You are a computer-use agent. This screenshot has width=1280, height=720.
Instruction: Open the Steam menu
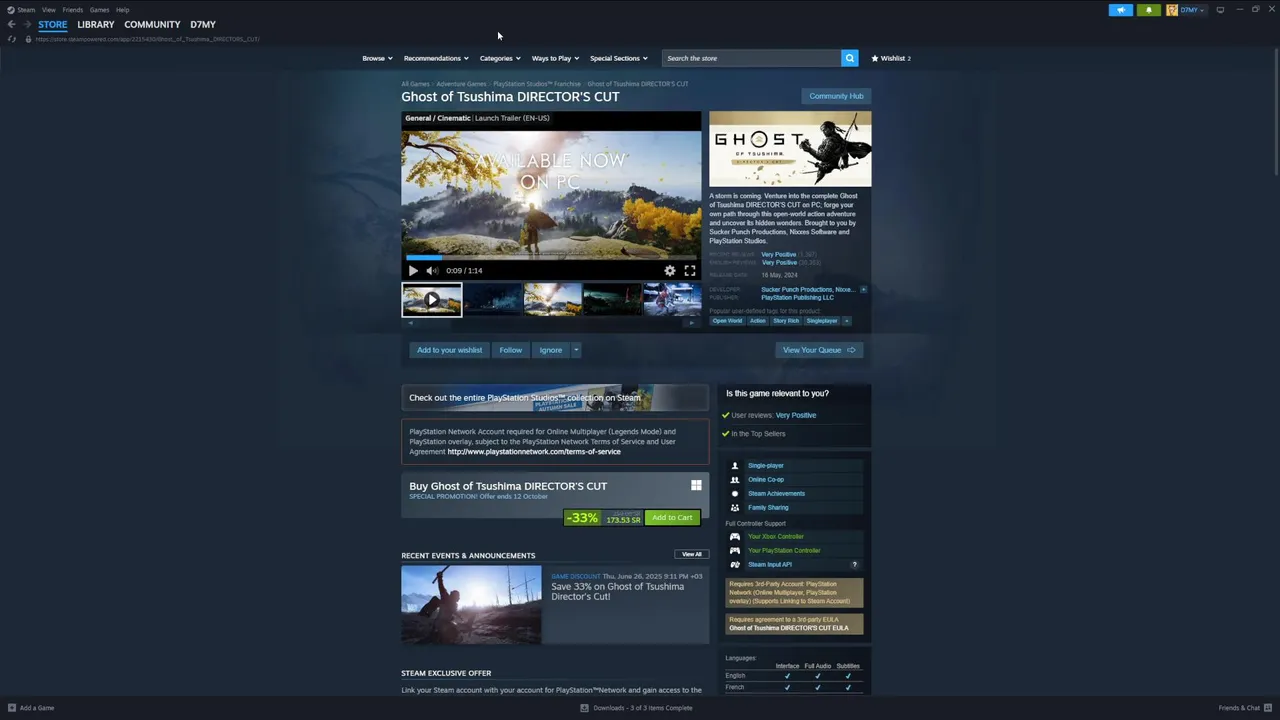(26, 10)
